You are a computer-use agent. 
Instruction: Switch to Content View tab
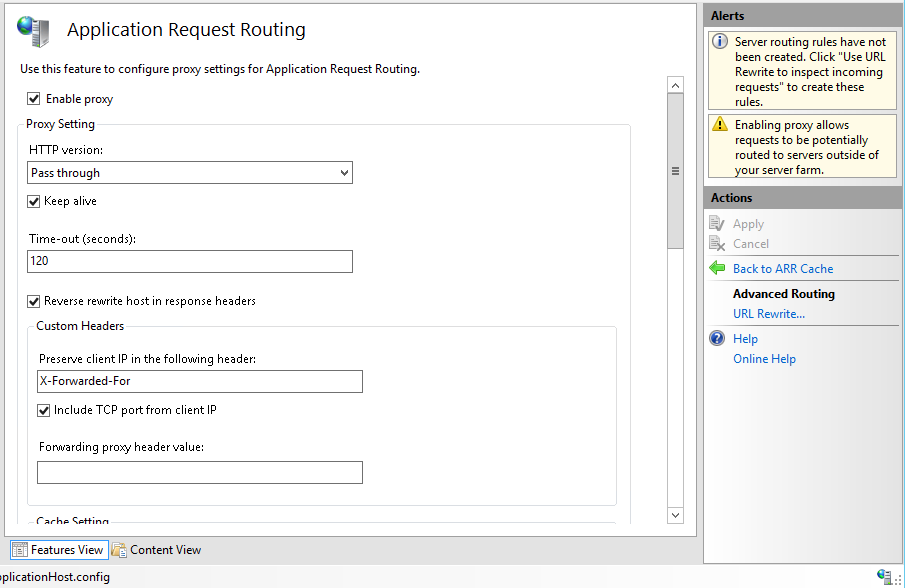click(156, 550)
